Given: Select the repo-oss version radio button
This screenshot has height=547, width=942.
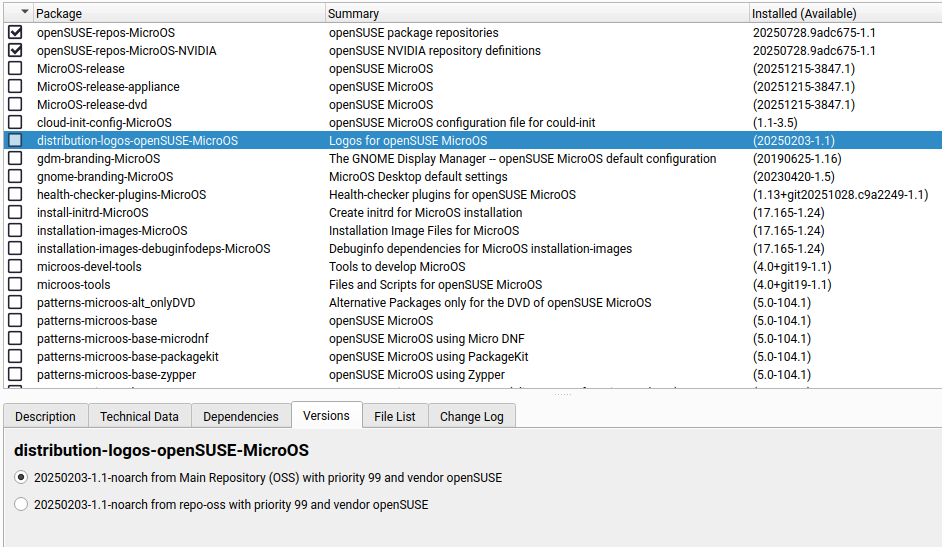Looking at the screenshot, I should (21, 505).
